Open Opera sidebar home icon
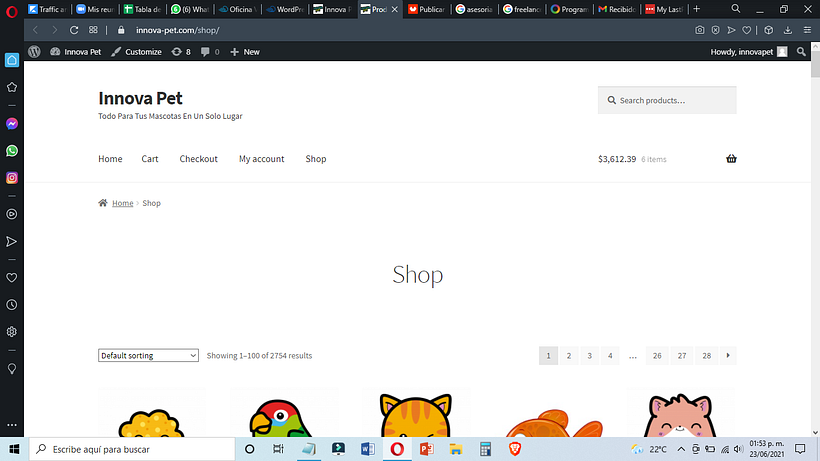 point(12,60)
